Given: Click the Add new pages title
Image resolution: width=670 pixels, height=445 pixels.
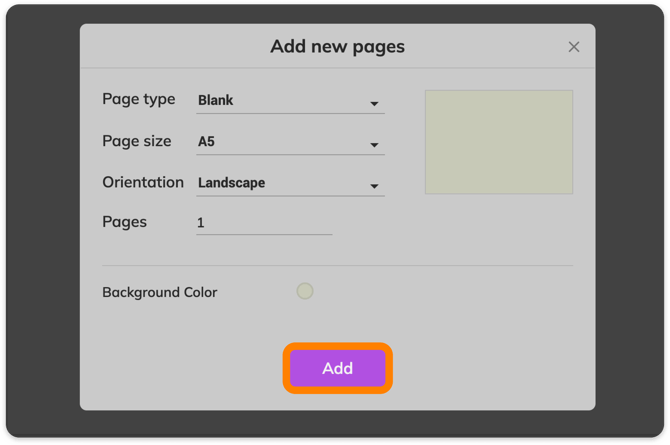Looking at the screenshot, I should coord(338,47).
